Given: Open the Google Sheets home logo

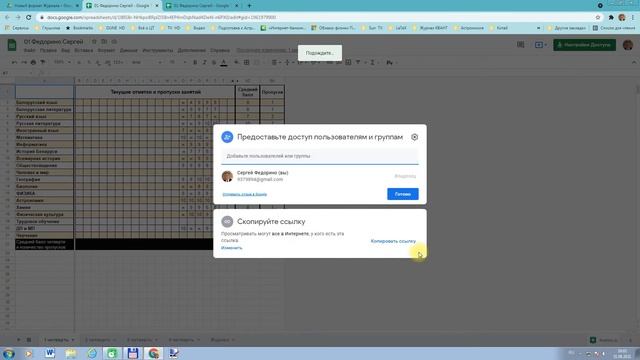Looking at the screenshot, I should point(12,45).
